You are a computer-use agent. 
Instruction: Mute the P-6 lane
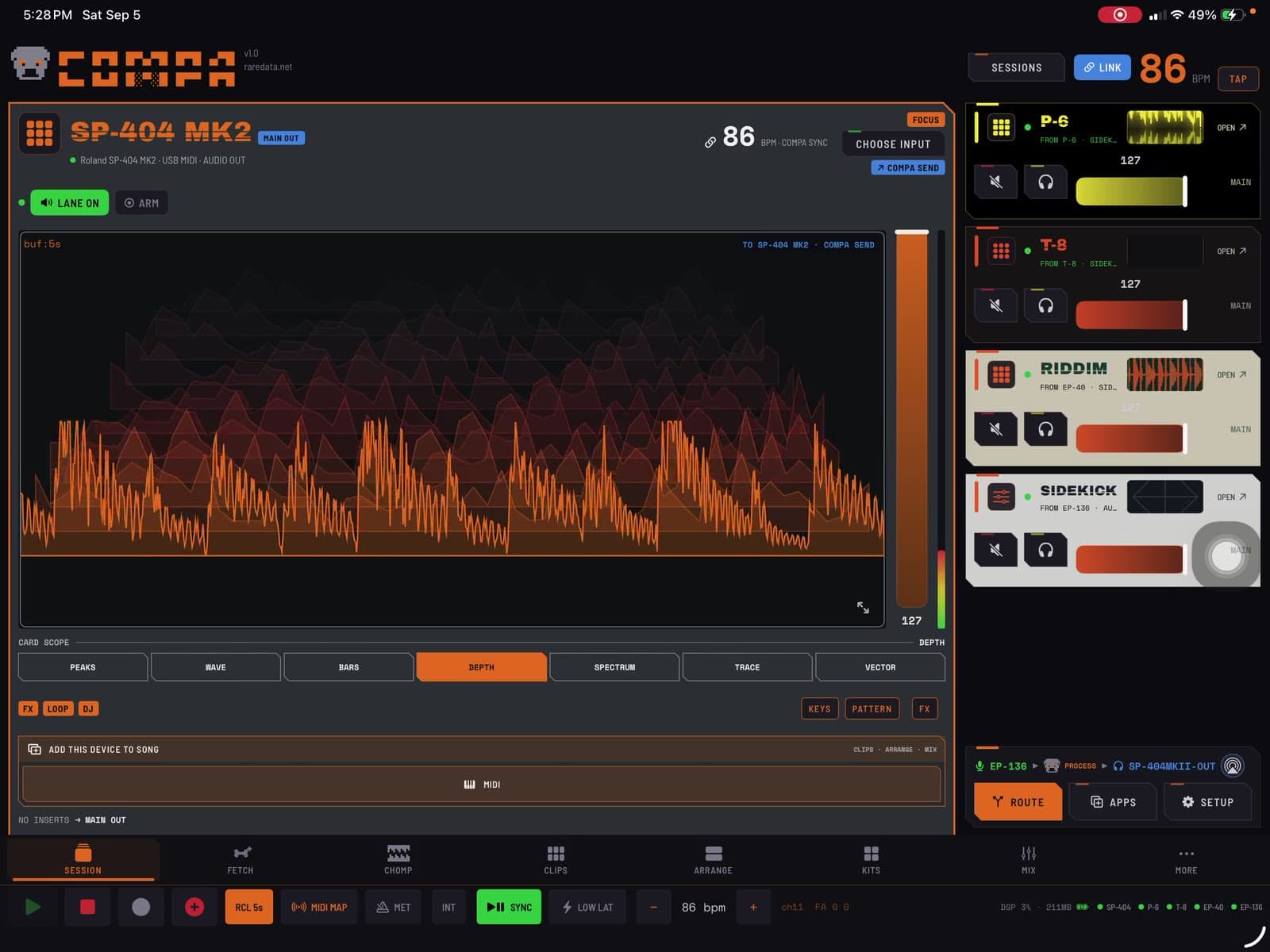[995, 182]
